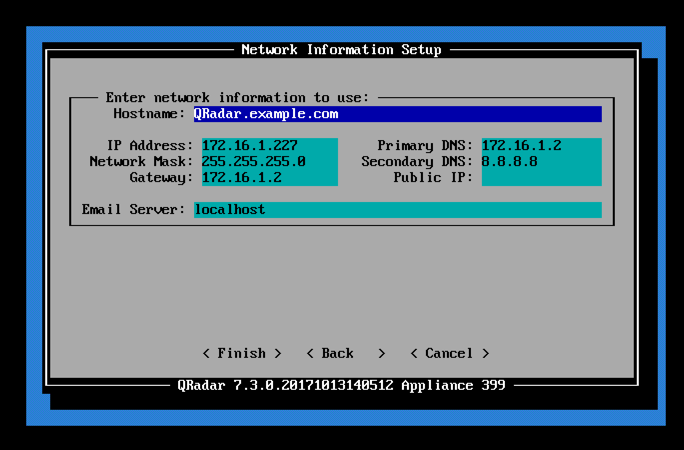The height and width of the screenshot is (450, 684).
Task: Select the Hostname field with QRadar.example.com
Action: click(398, 114)
